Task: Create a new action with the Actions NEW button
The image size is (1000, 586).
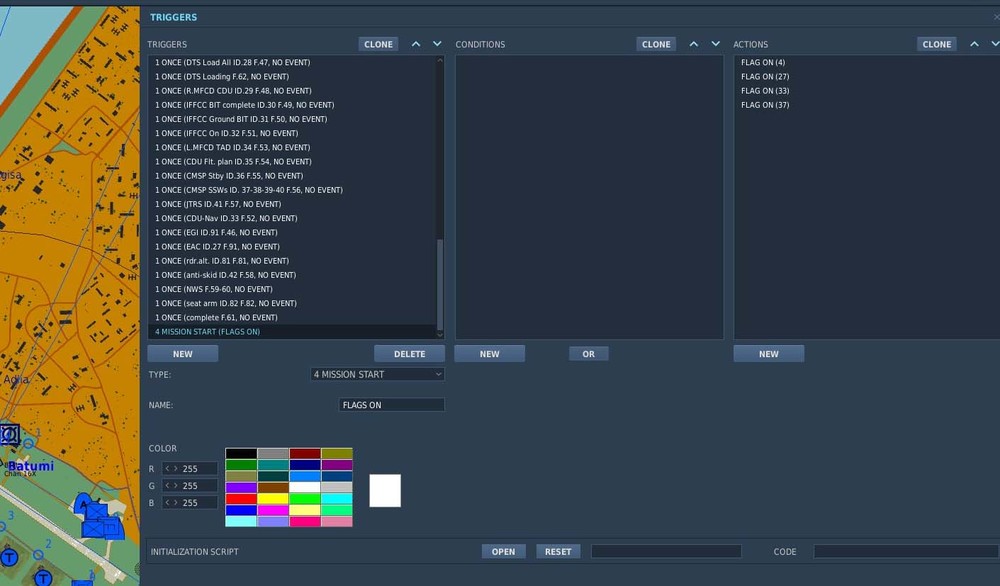Action: [x=769, y=353]
